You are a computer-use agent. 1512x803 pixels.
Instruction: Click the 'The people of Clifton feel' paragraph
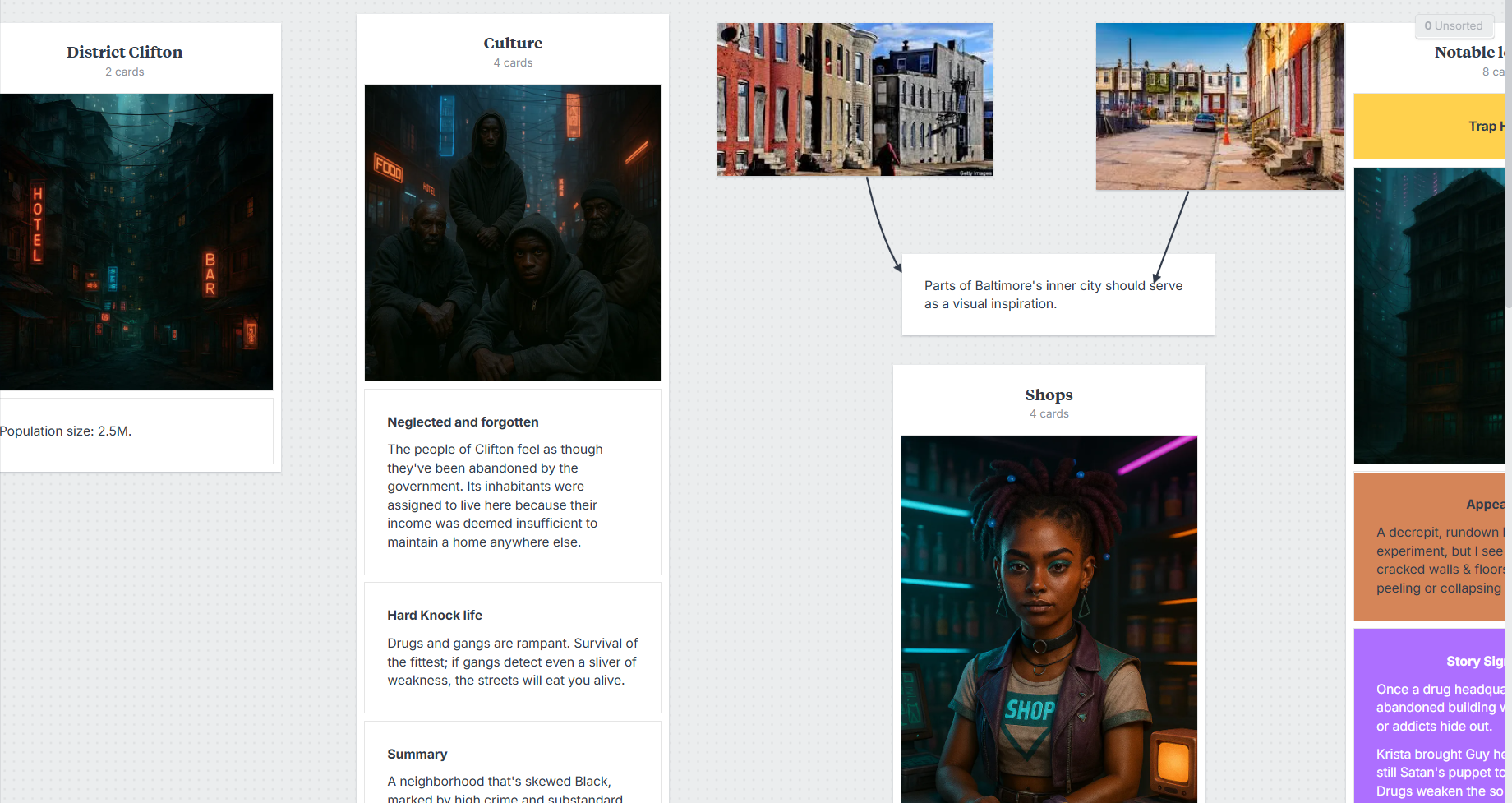pos(496,496)
